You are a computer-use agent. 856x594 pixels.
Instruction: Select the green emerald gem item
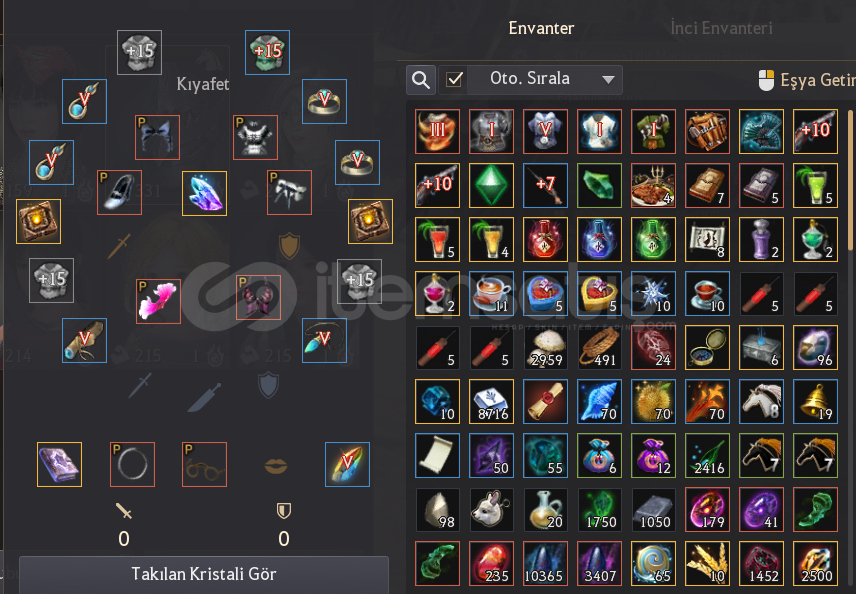click(491, 186)
